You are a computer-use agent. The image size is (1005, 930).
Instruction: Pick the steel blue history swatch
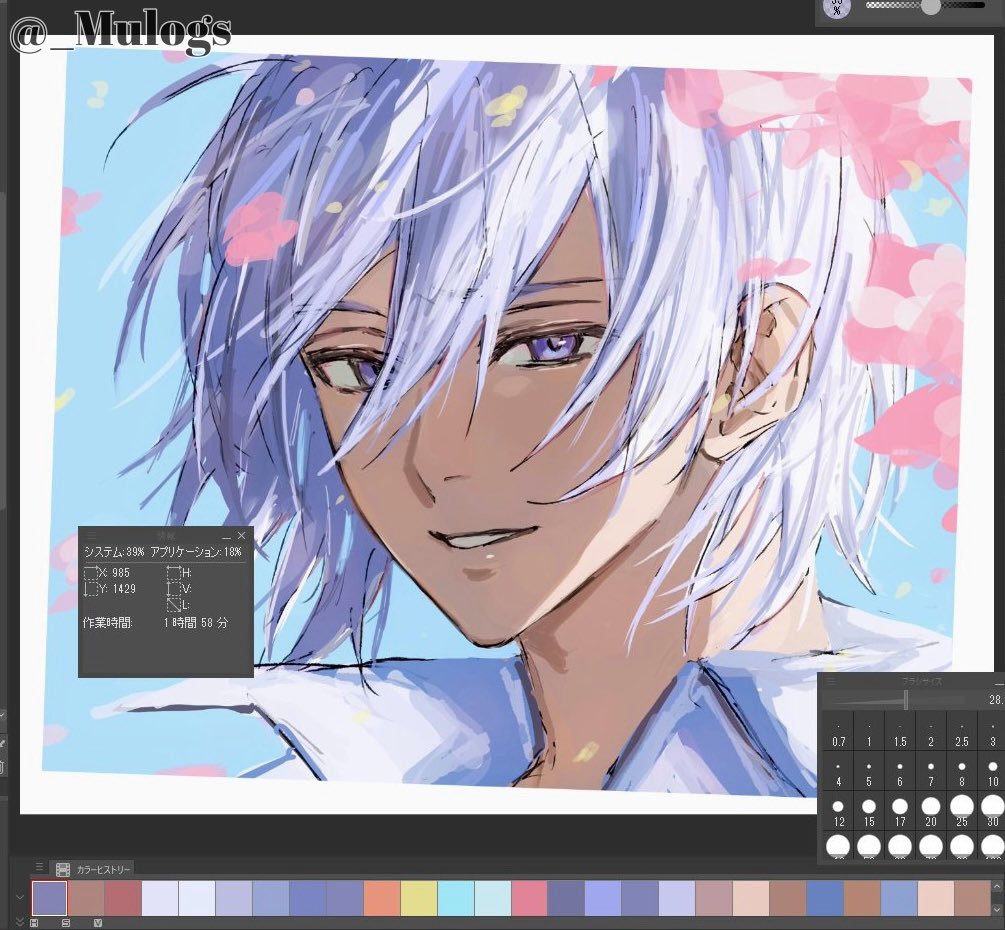click(825, 898)
